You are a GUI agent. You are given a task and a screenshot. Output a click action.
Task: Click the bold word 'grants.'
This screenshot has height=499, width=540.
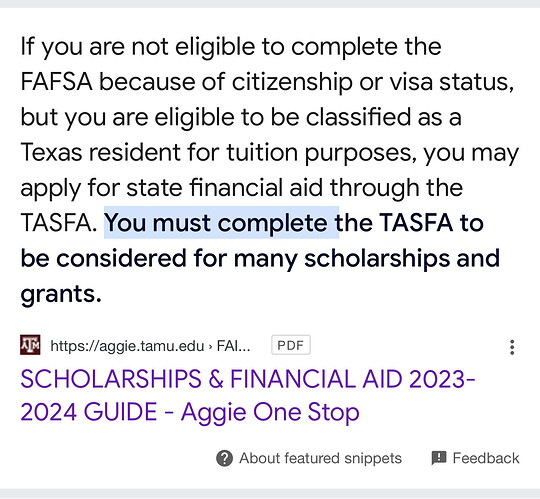click(x=61, y=294)
